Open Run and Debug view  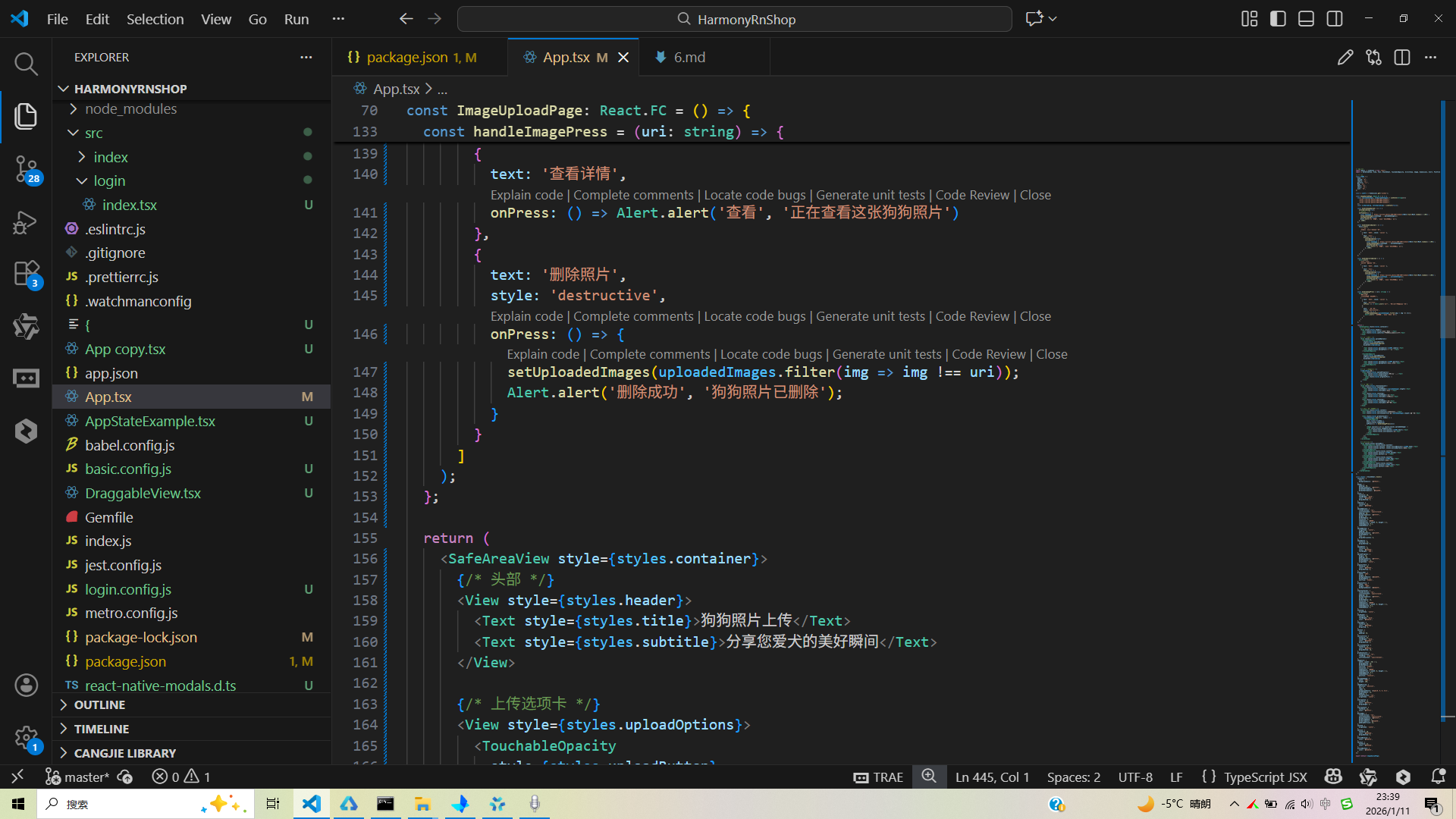point(26,222)
